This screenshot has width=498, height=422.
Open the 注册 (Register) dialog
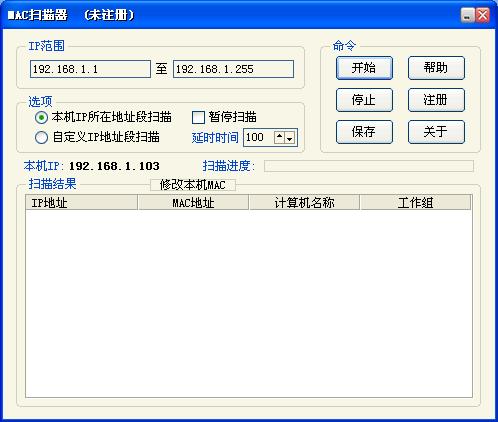click(x=436, y=100)
